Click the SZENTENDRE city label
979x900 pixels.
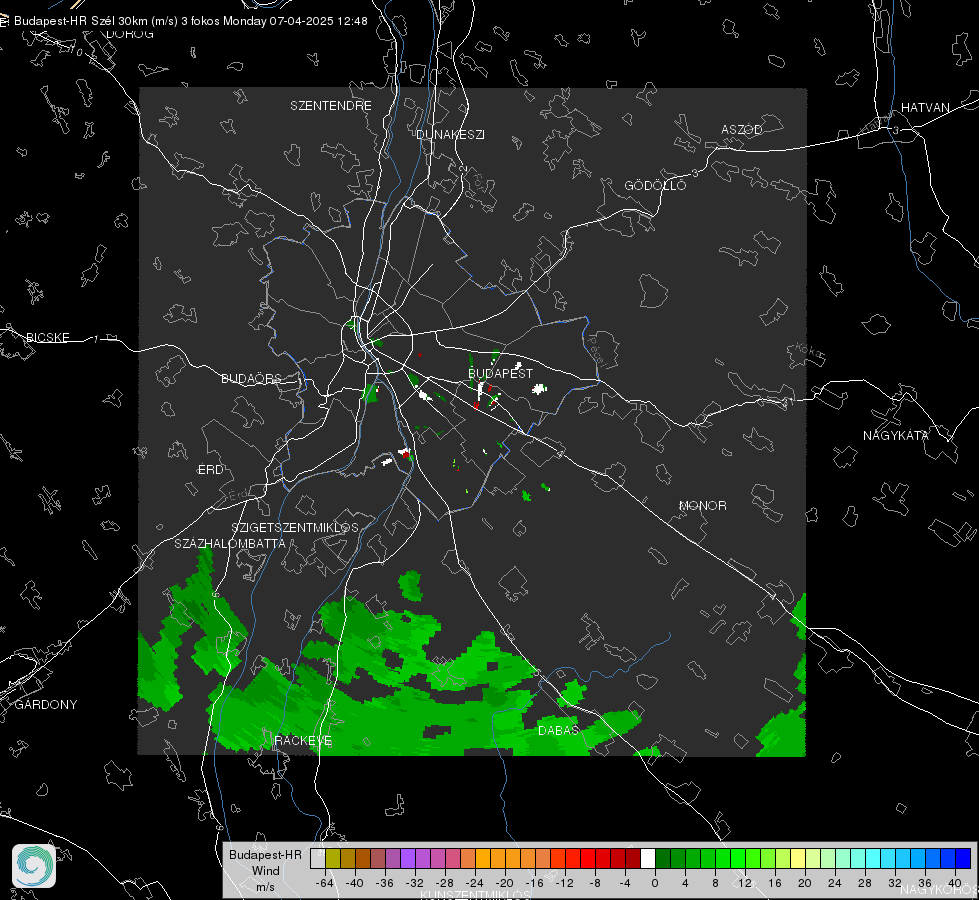(x=331, y=106)
